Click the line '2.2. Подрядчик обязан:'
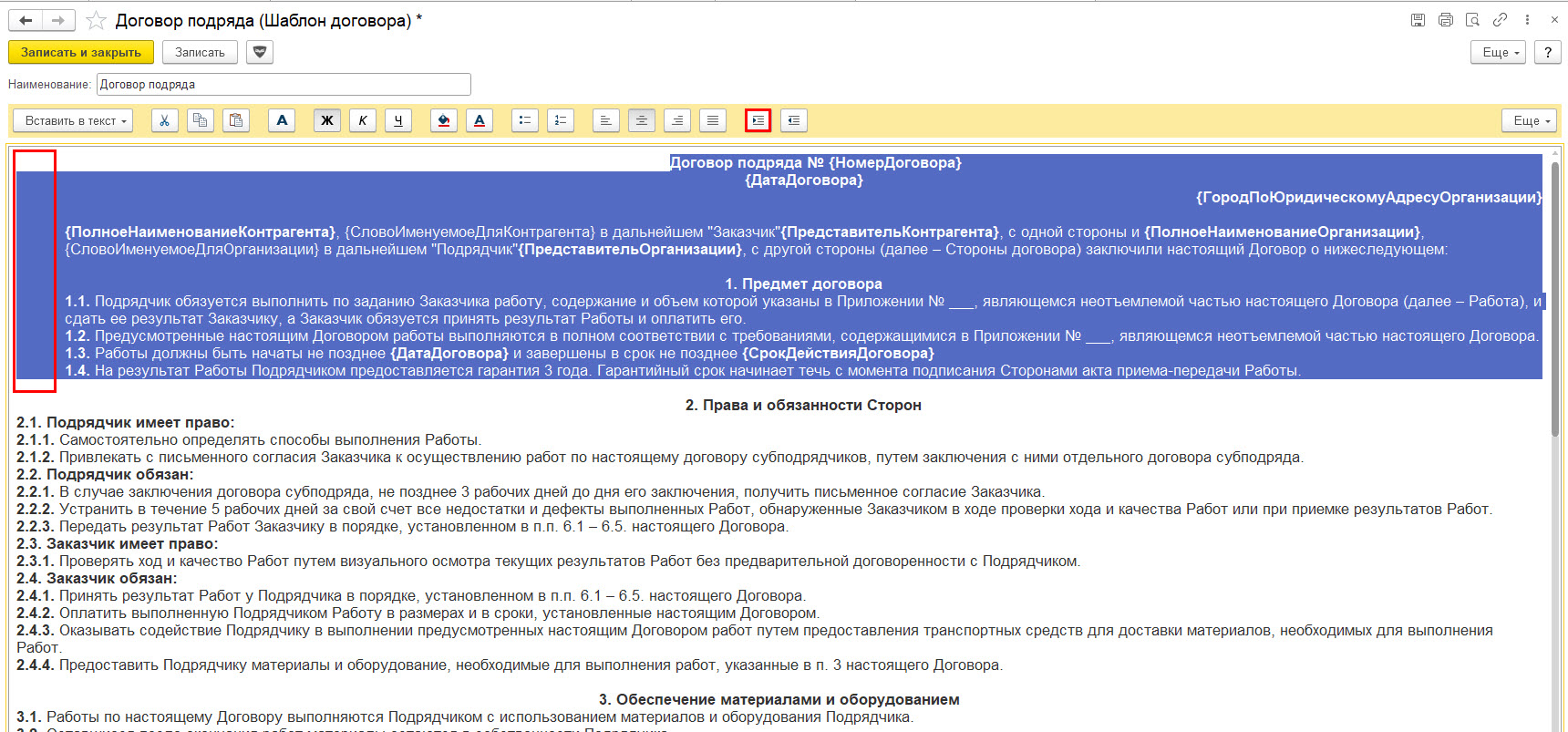Viewport: 1568px width, 732px height. [x=105, y=474]
